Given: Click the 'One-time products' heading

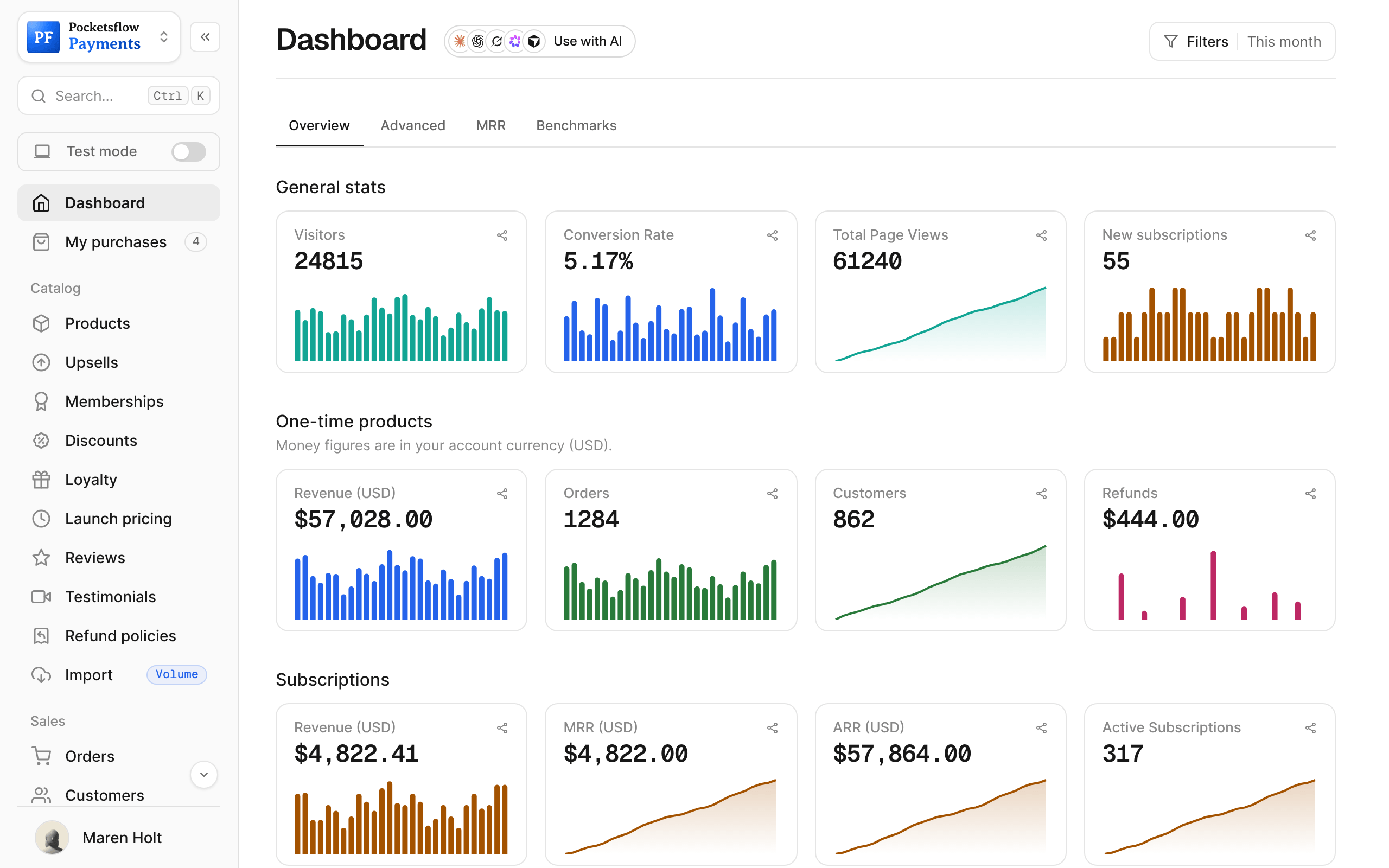Looking at the screenshot, I should coord(354,422).
